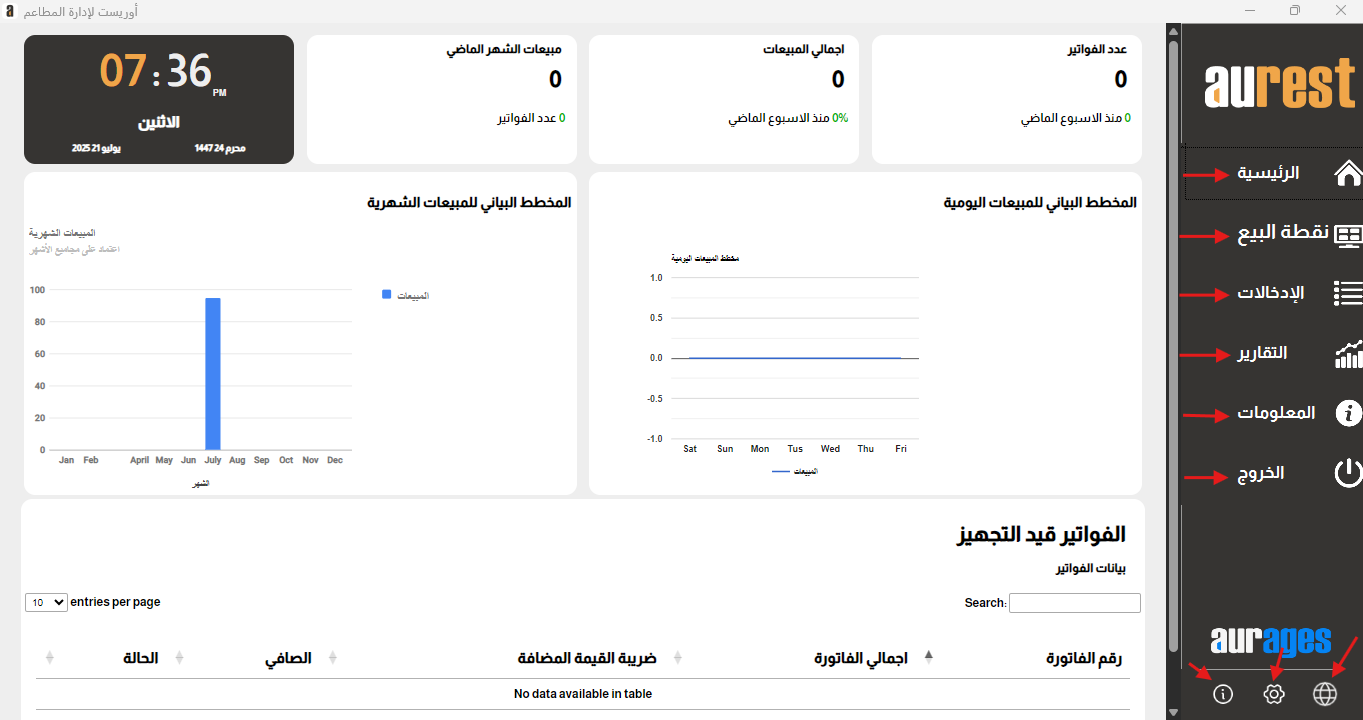Viewport: 1363px width, 720px height.
Task: Click the about info icon at sidebar bottom
Action: 1222,694
